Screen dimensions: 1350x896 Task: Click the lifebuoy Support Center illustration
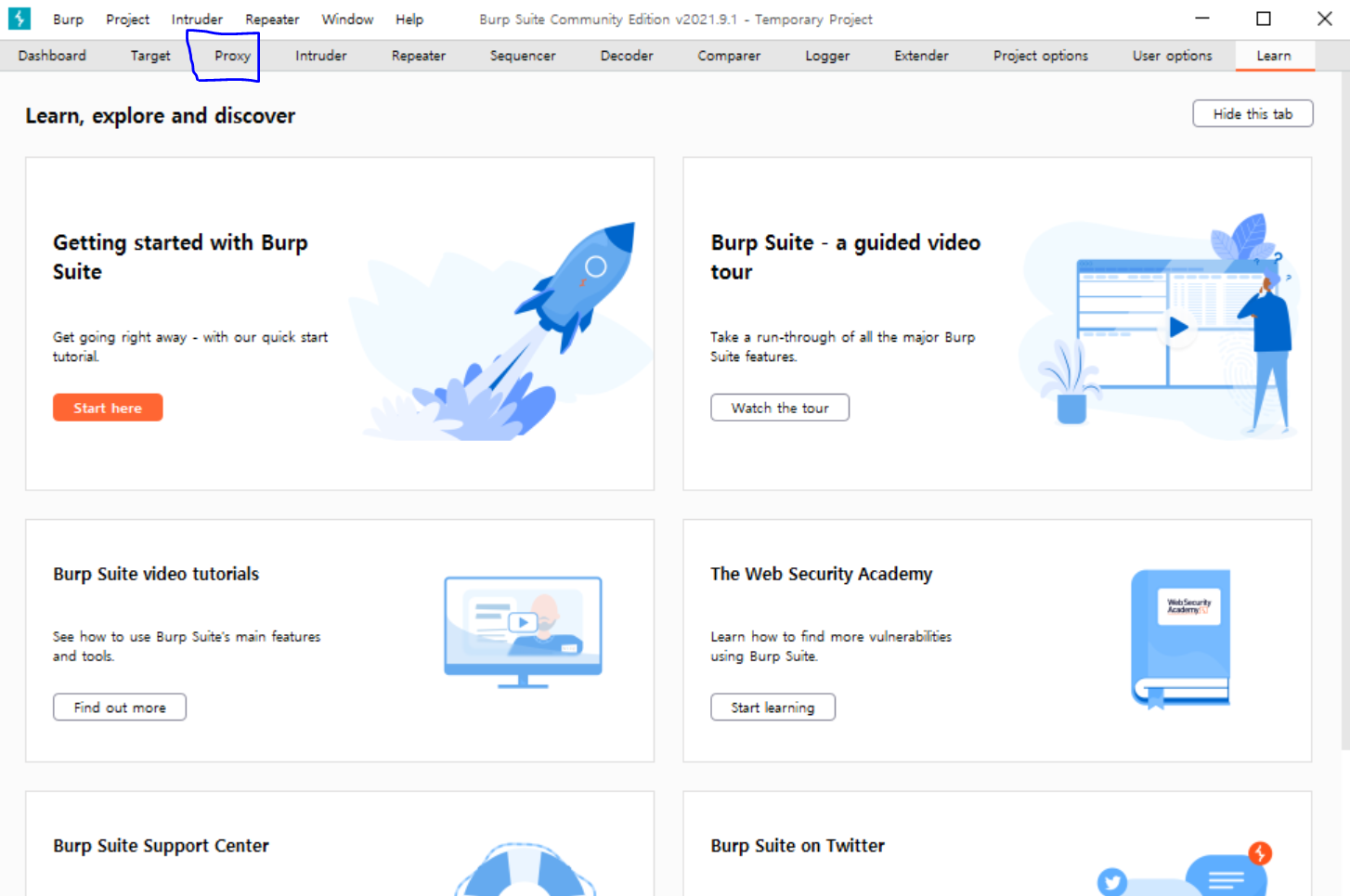[x=525, y=870]
